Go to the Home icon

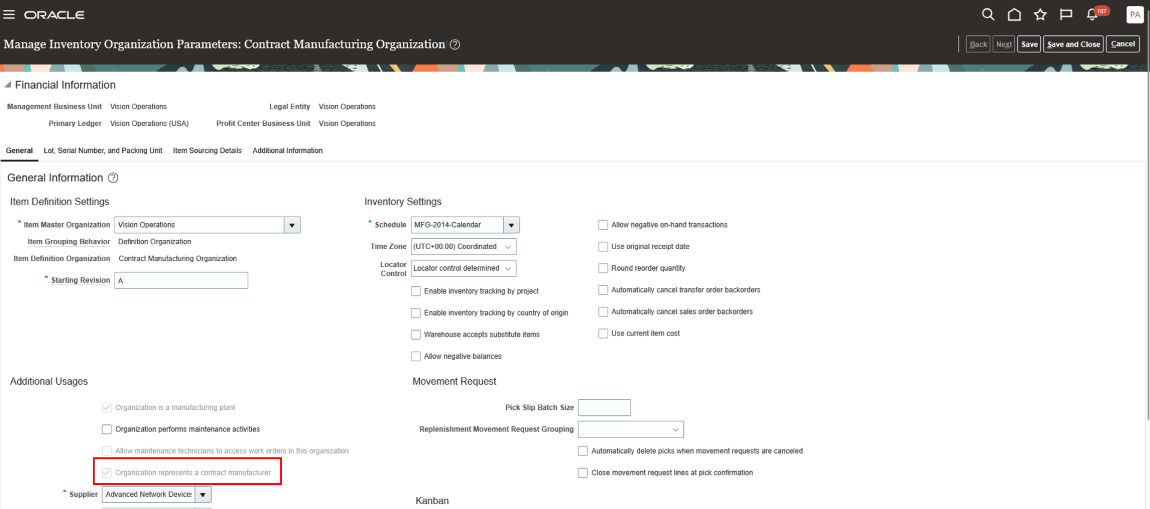tap(1014, 15)
